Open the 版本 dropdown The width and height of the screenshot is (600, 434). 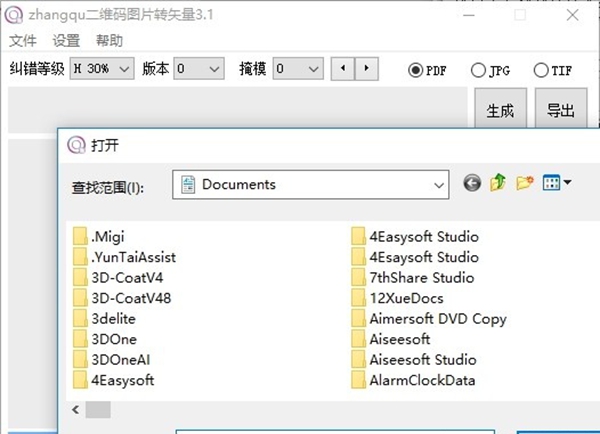click(199, 69)
